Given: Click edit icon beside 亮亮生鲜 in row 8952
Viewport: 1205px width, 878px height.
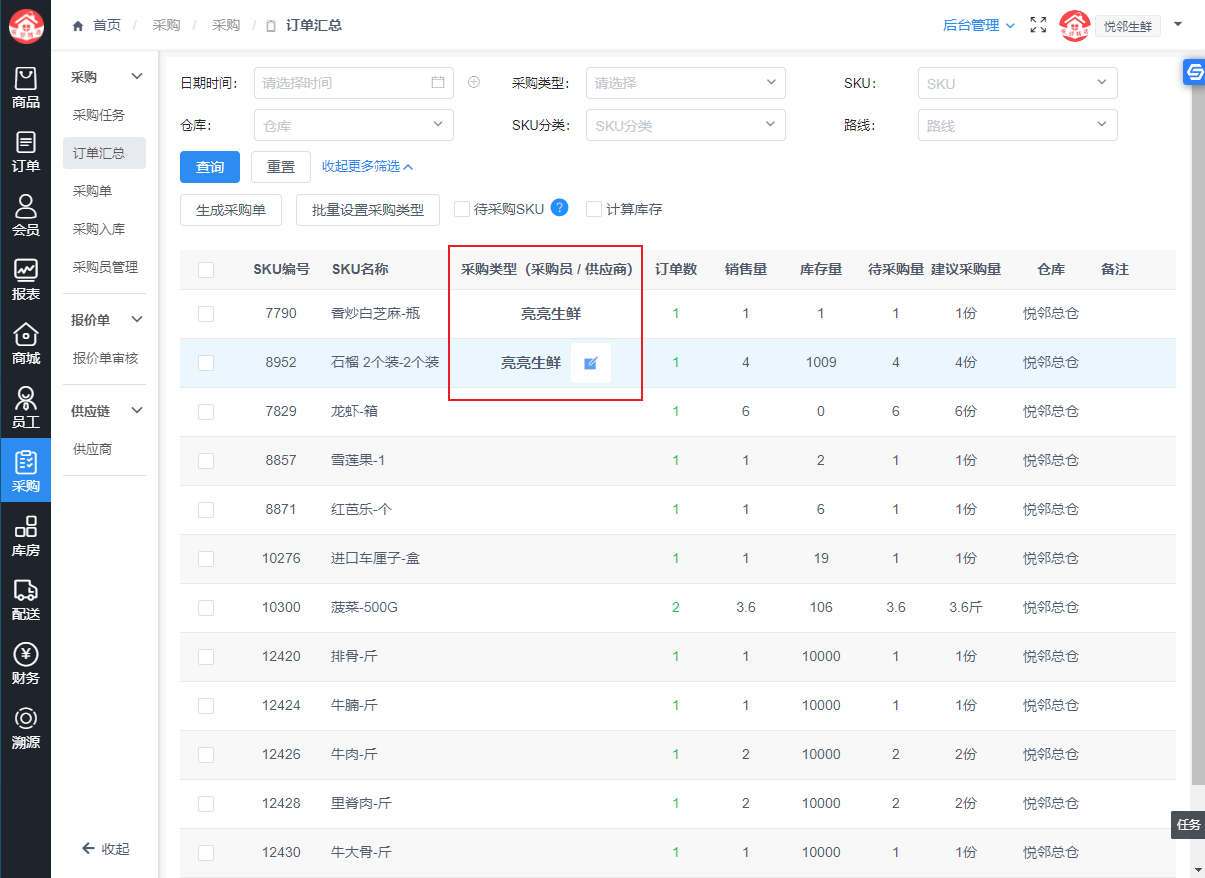Looking at the screenshot, I should coord(590,363).
